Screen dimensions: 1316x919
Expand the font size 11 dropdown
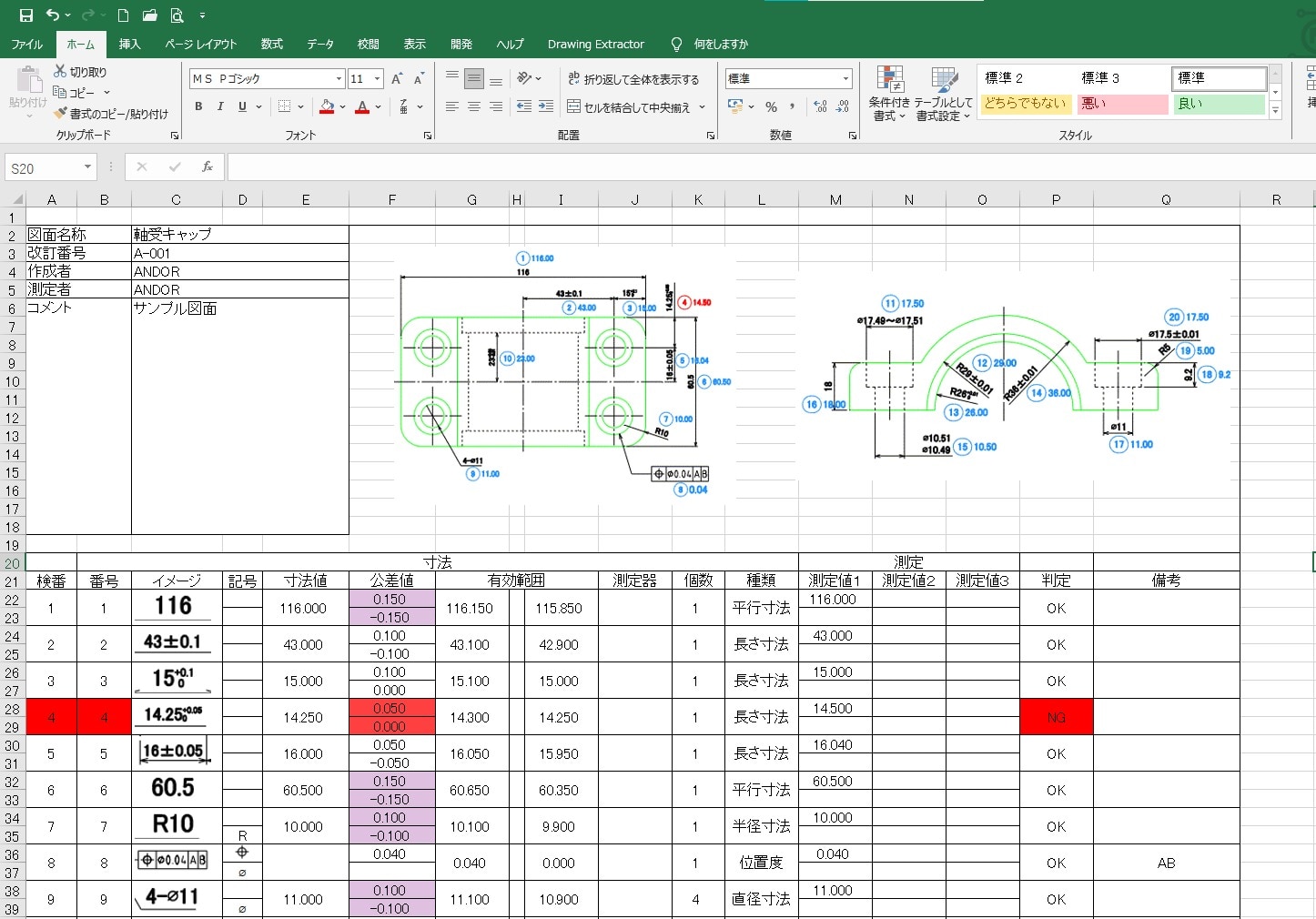[378, 79]
